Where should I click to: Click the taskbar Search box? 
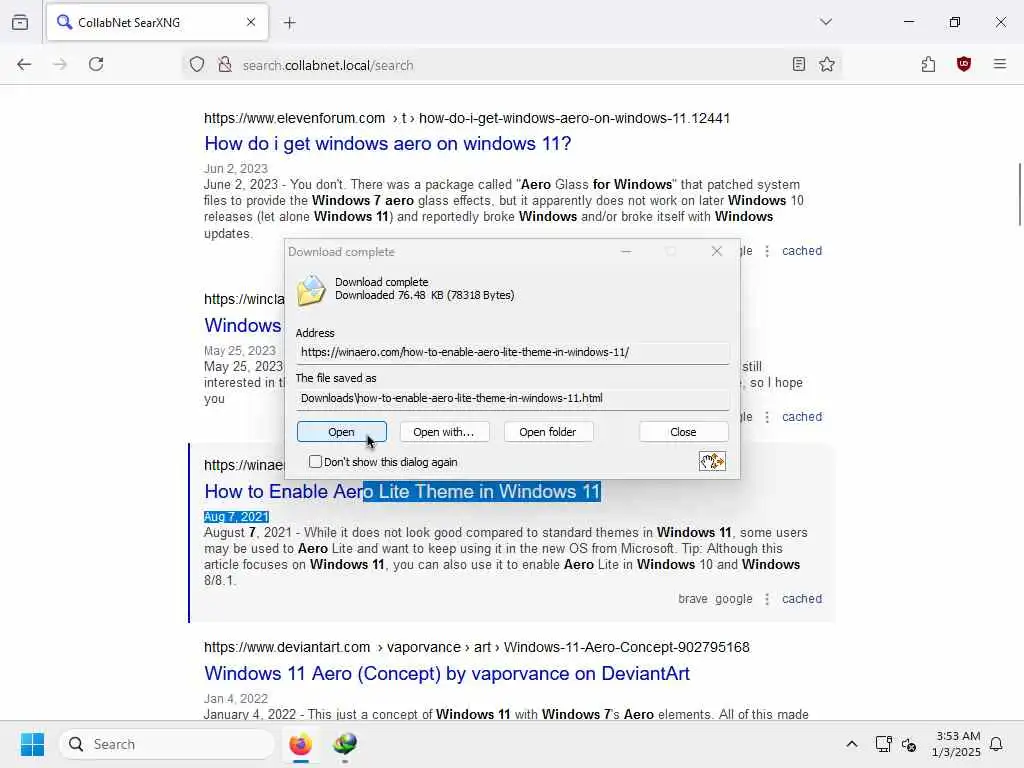[x=167, y=744]
